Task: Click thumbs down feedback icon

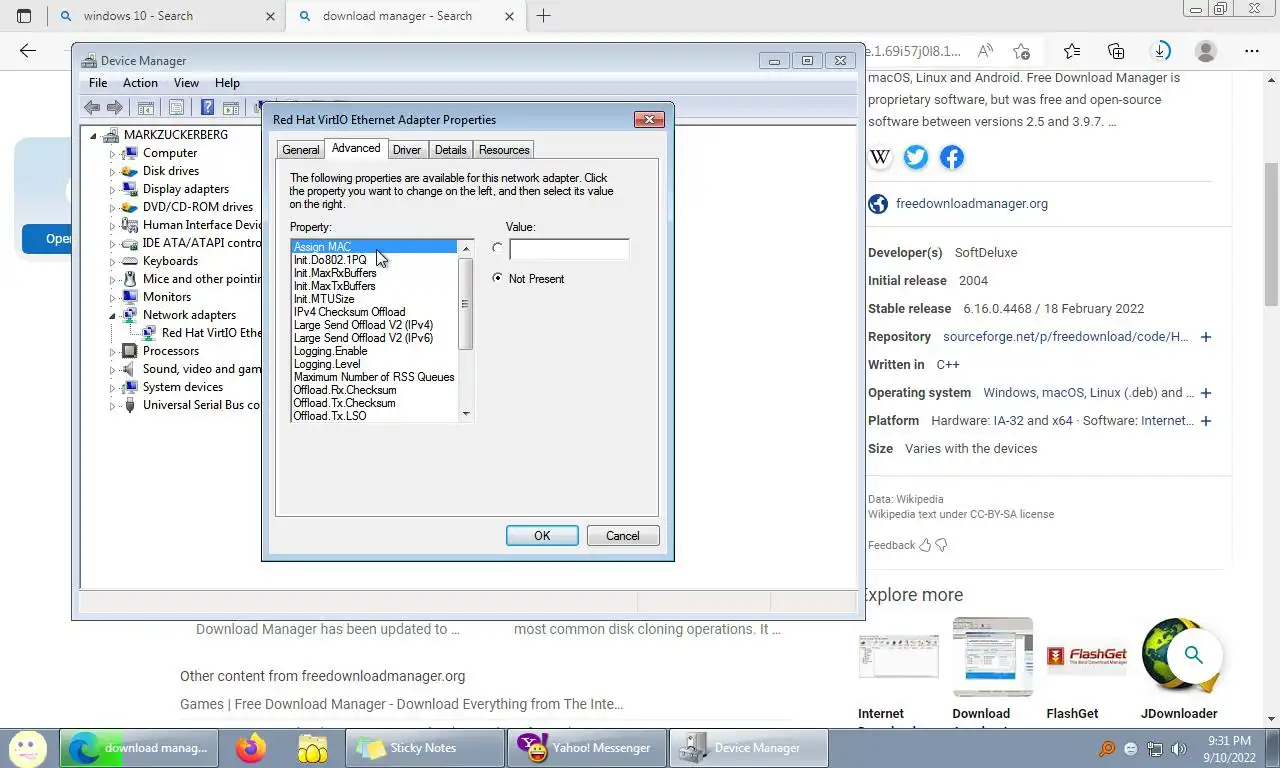Action: click(941, 545)
